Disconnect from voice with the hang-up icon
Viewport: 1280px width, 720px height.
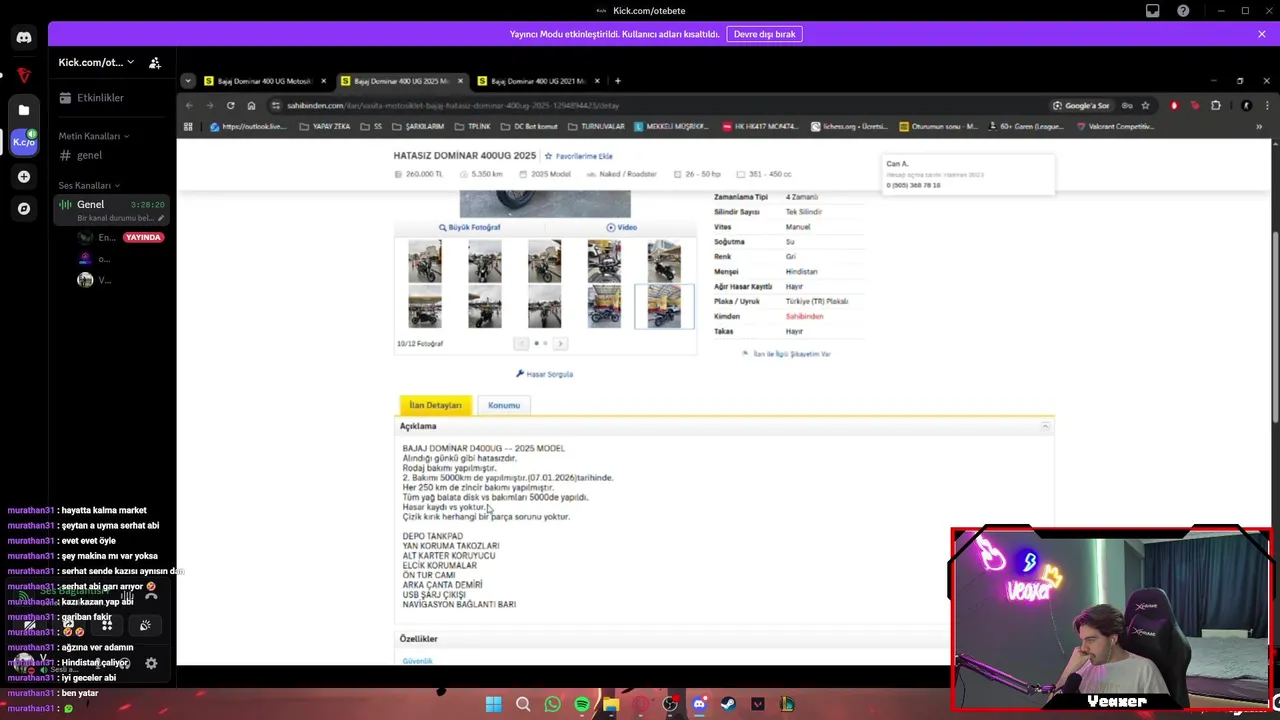151,595
